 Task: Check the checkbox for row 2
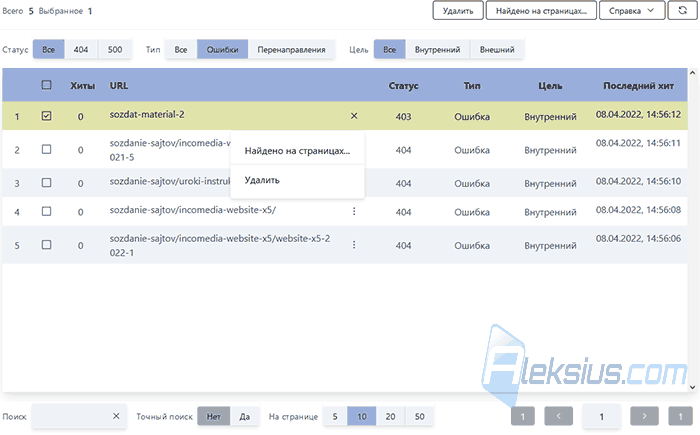(46, 149)
